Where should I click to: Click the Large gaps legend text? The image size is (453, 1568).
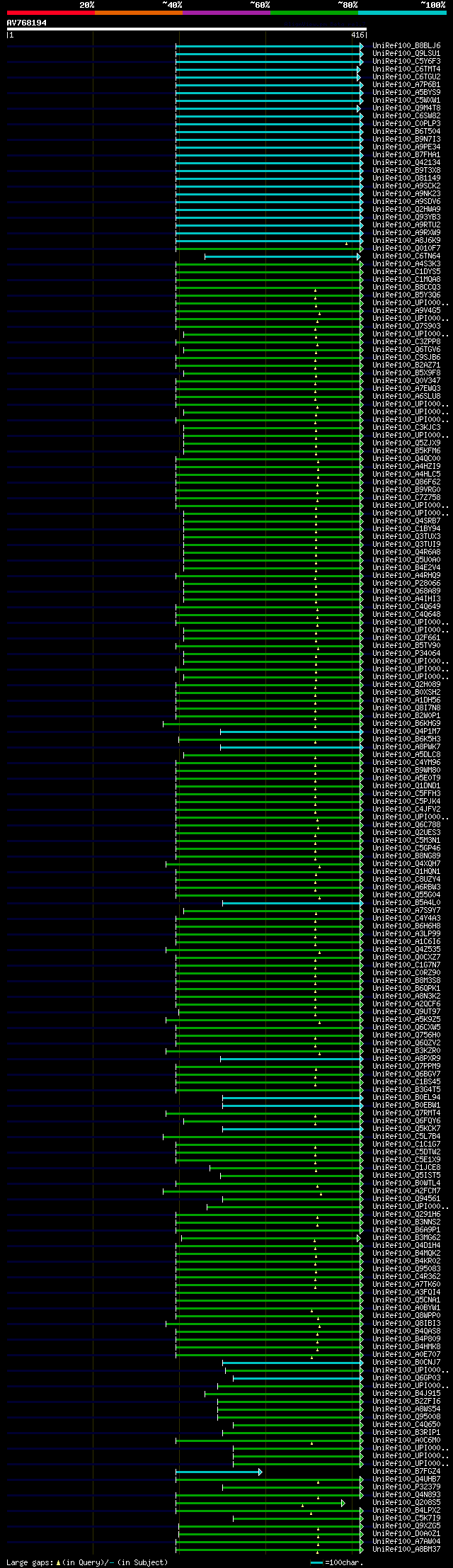(x=87, y=1562)
